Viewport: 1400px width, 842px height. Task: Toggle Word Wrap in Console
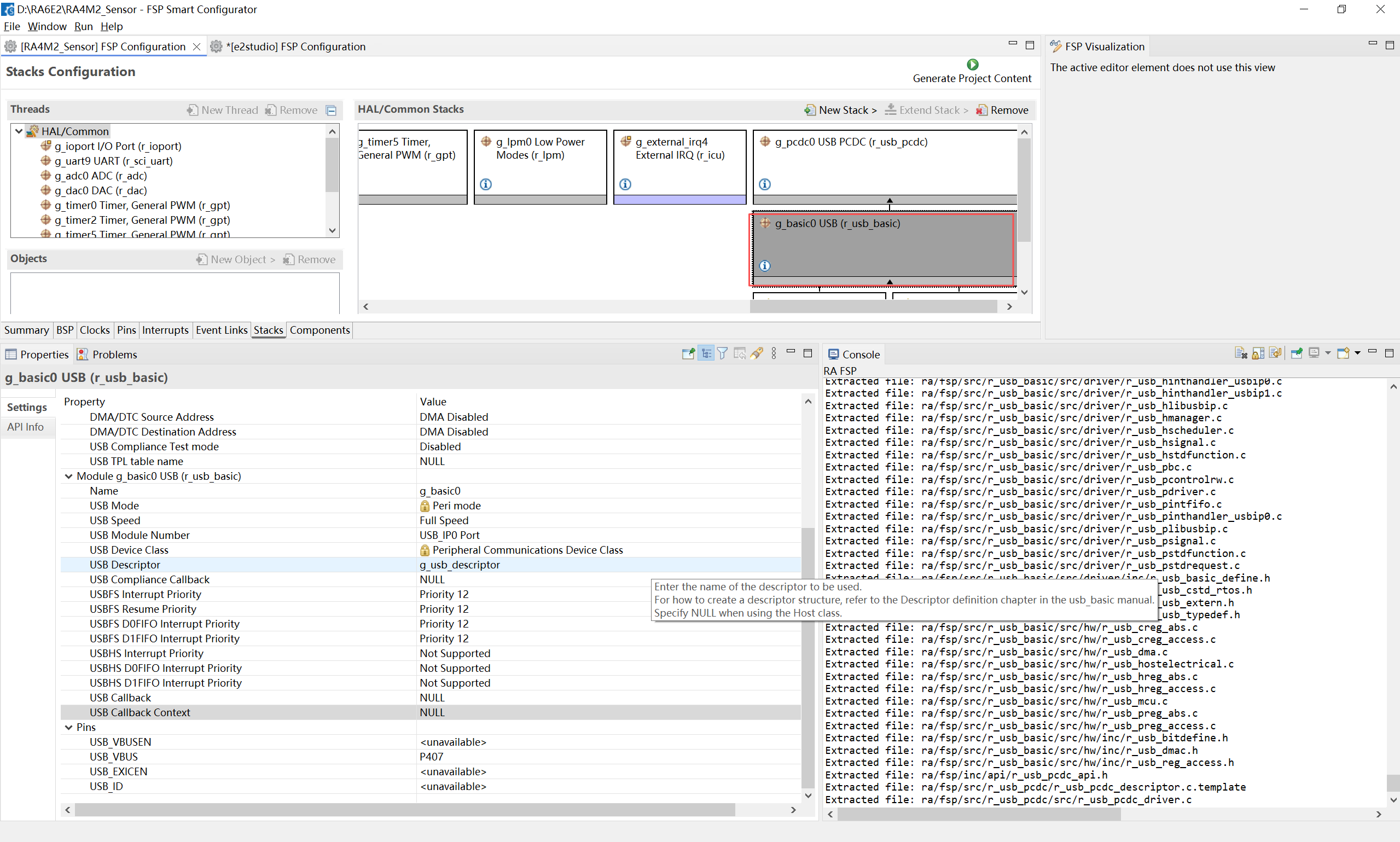coord(1275,353)
